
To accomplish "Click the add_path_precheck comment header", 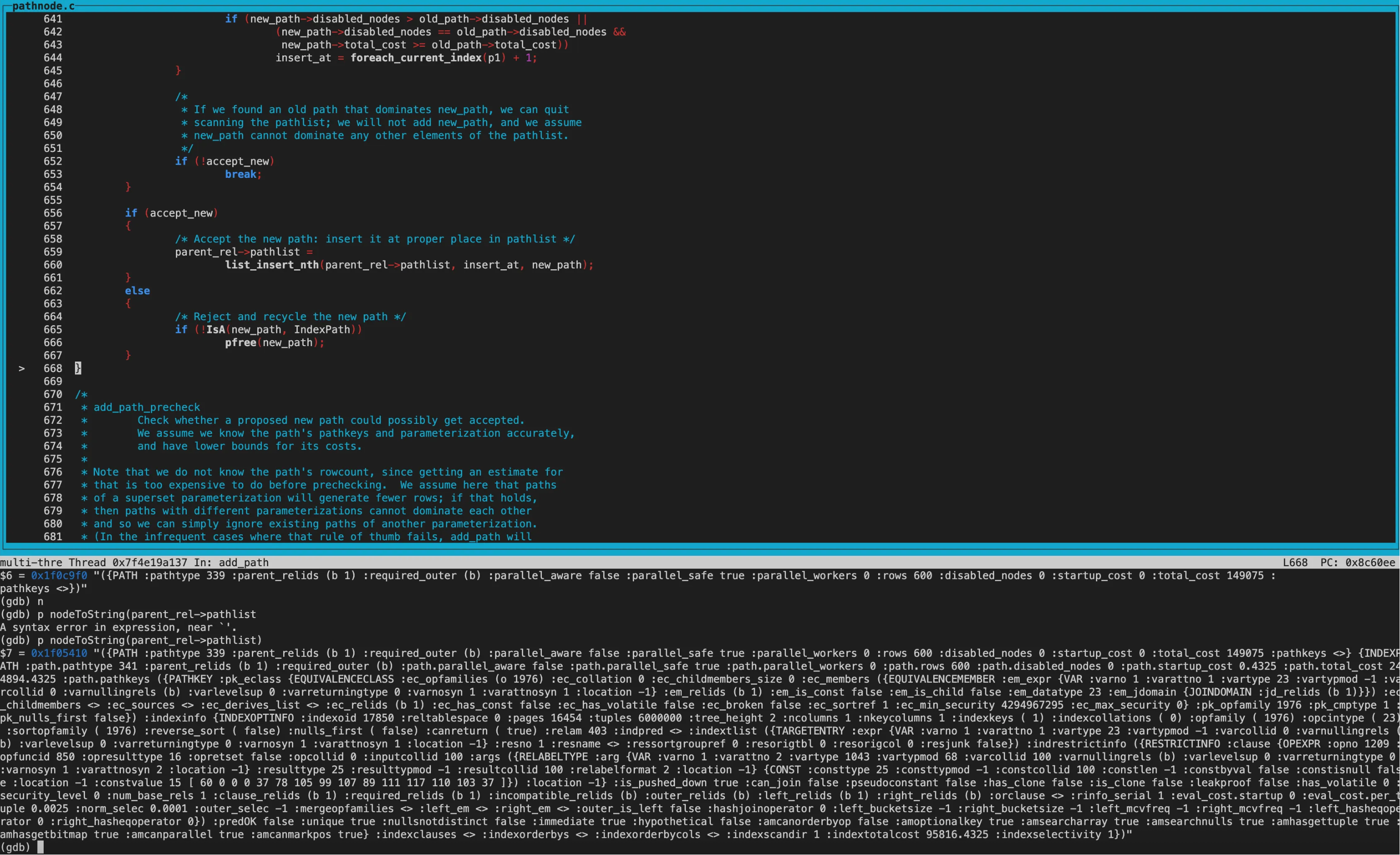I will 146,407.
